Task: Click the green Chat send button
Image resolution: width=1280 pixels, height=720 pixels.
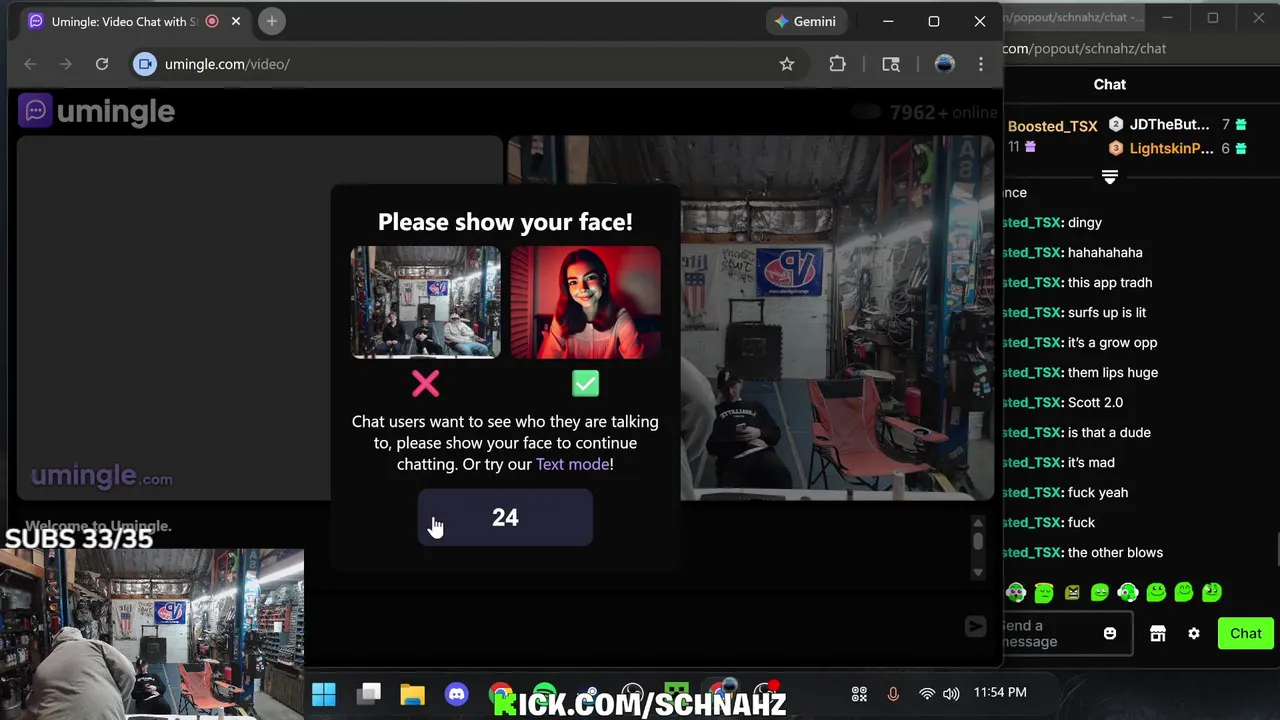Action: [1245, 633]
